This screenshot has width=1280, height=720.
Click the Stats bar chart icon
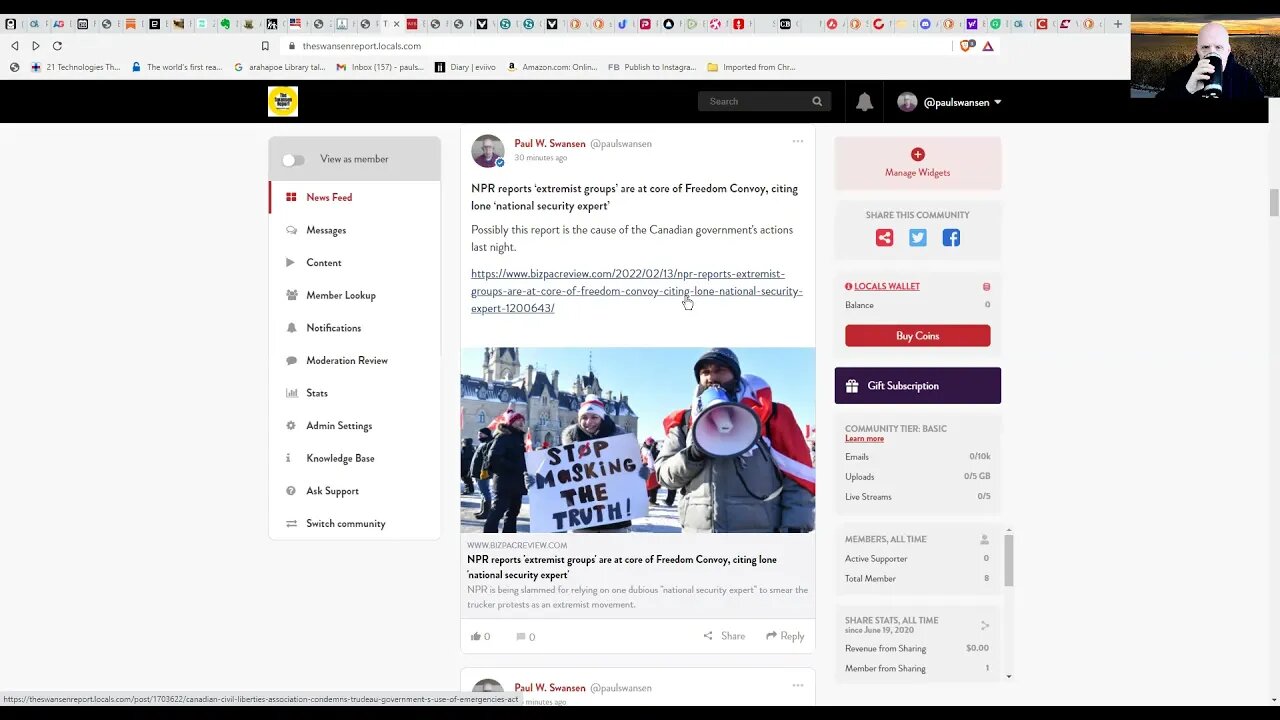(292, 393)
